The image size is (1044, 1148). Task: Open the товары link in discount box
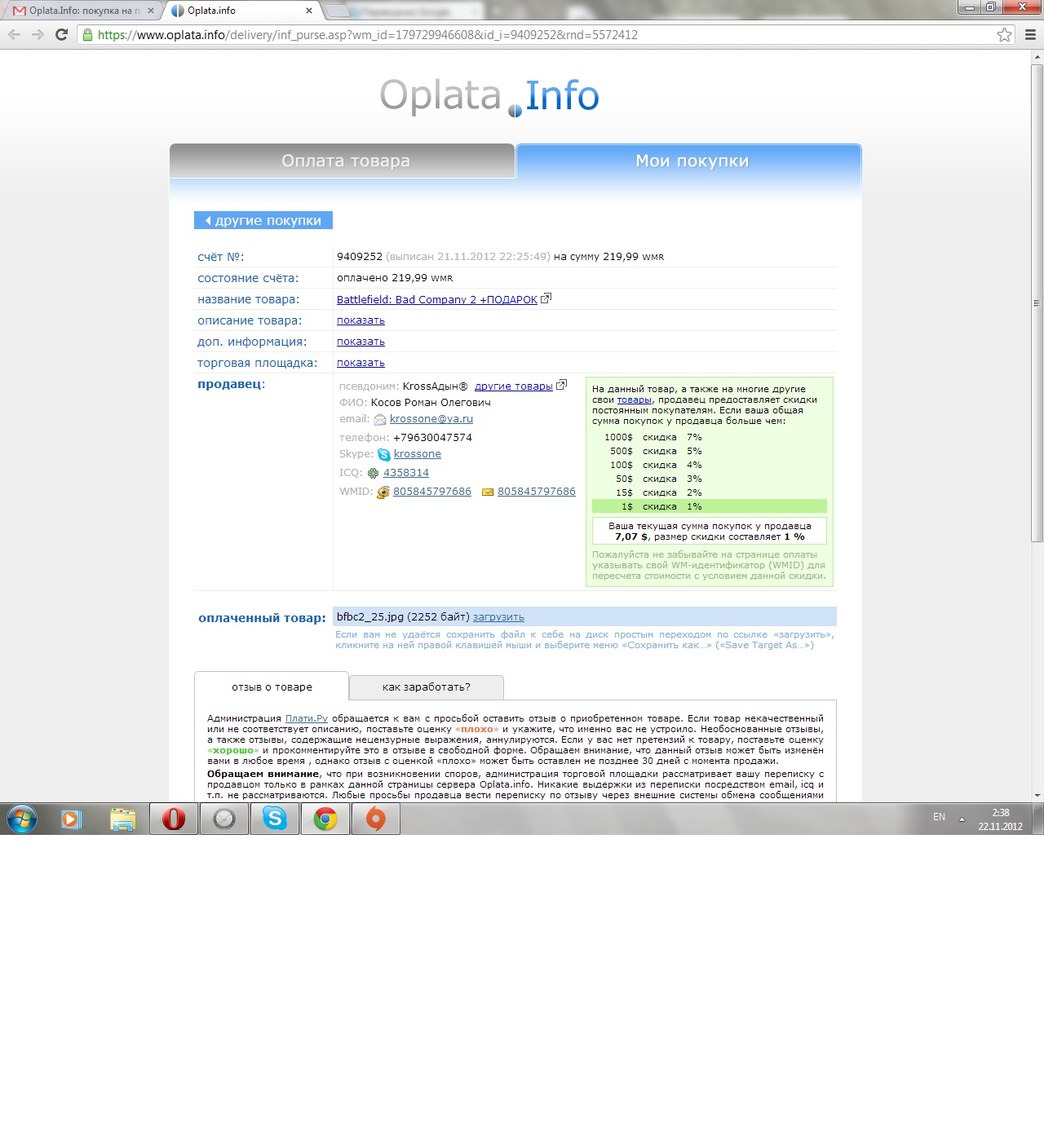635,400
